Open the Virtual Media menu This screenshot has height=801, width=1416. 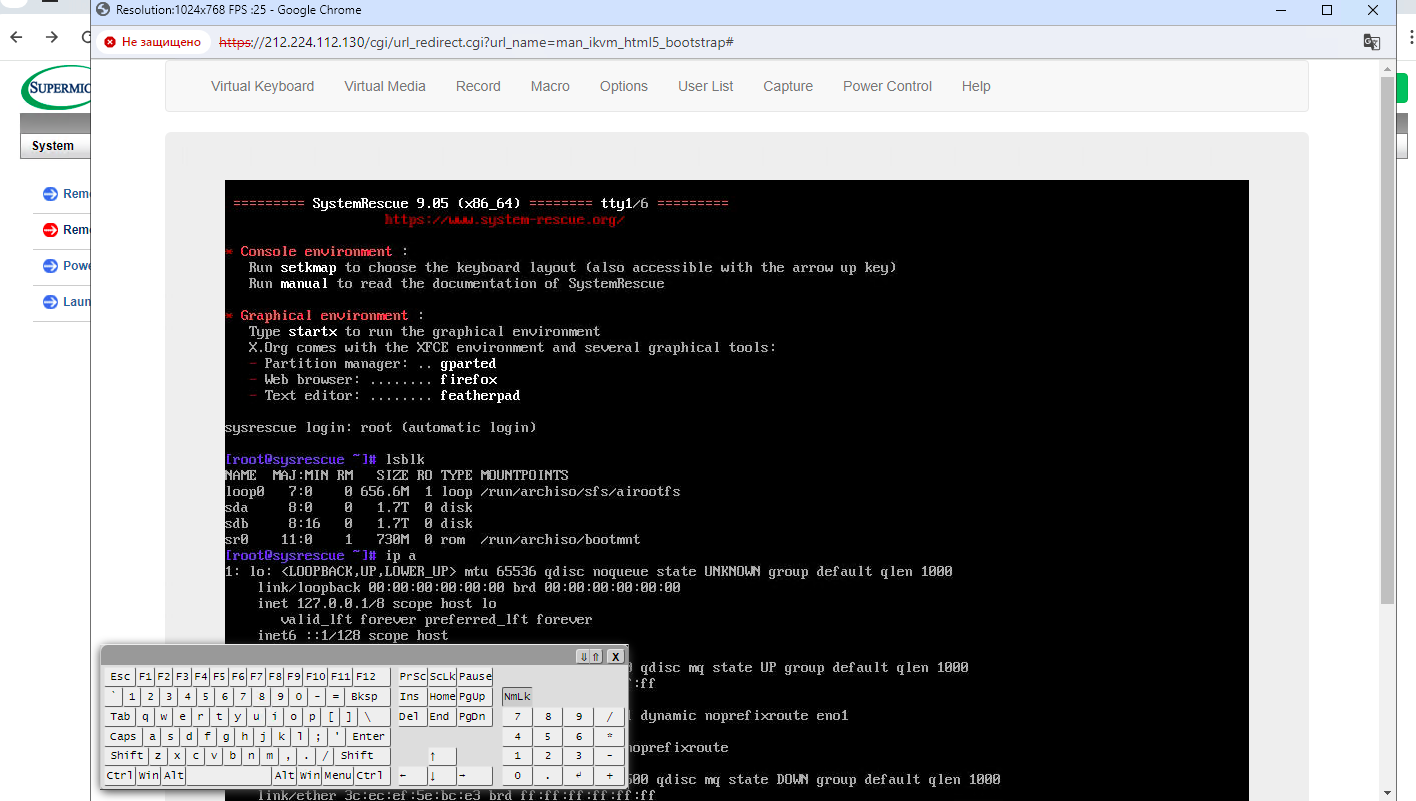pyautogui.click(x=385, y=86)
